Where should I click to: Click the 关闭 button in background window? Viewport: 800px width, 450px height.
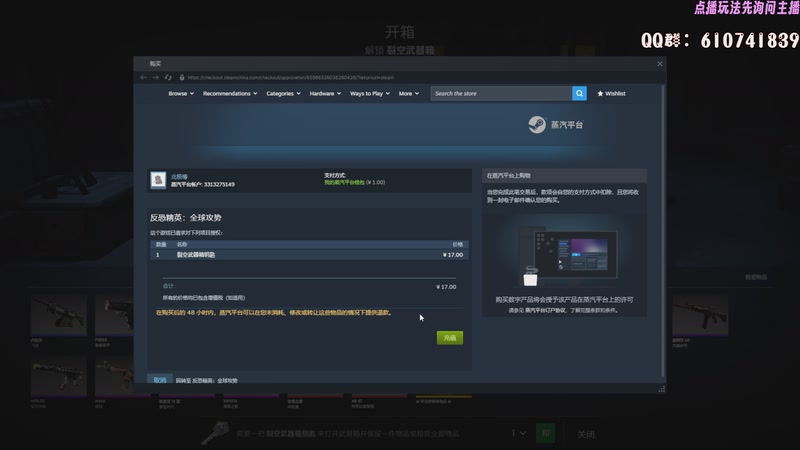click(x=586, y=434)
